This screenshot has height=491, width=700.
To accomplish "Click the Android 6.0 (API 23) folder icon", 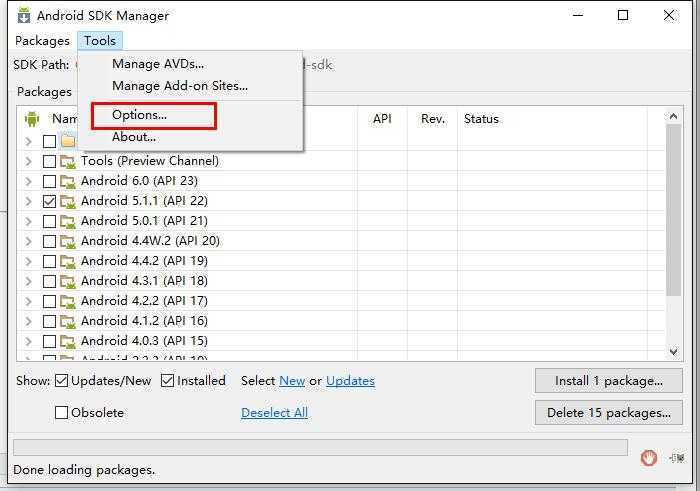I will point(68,181).
